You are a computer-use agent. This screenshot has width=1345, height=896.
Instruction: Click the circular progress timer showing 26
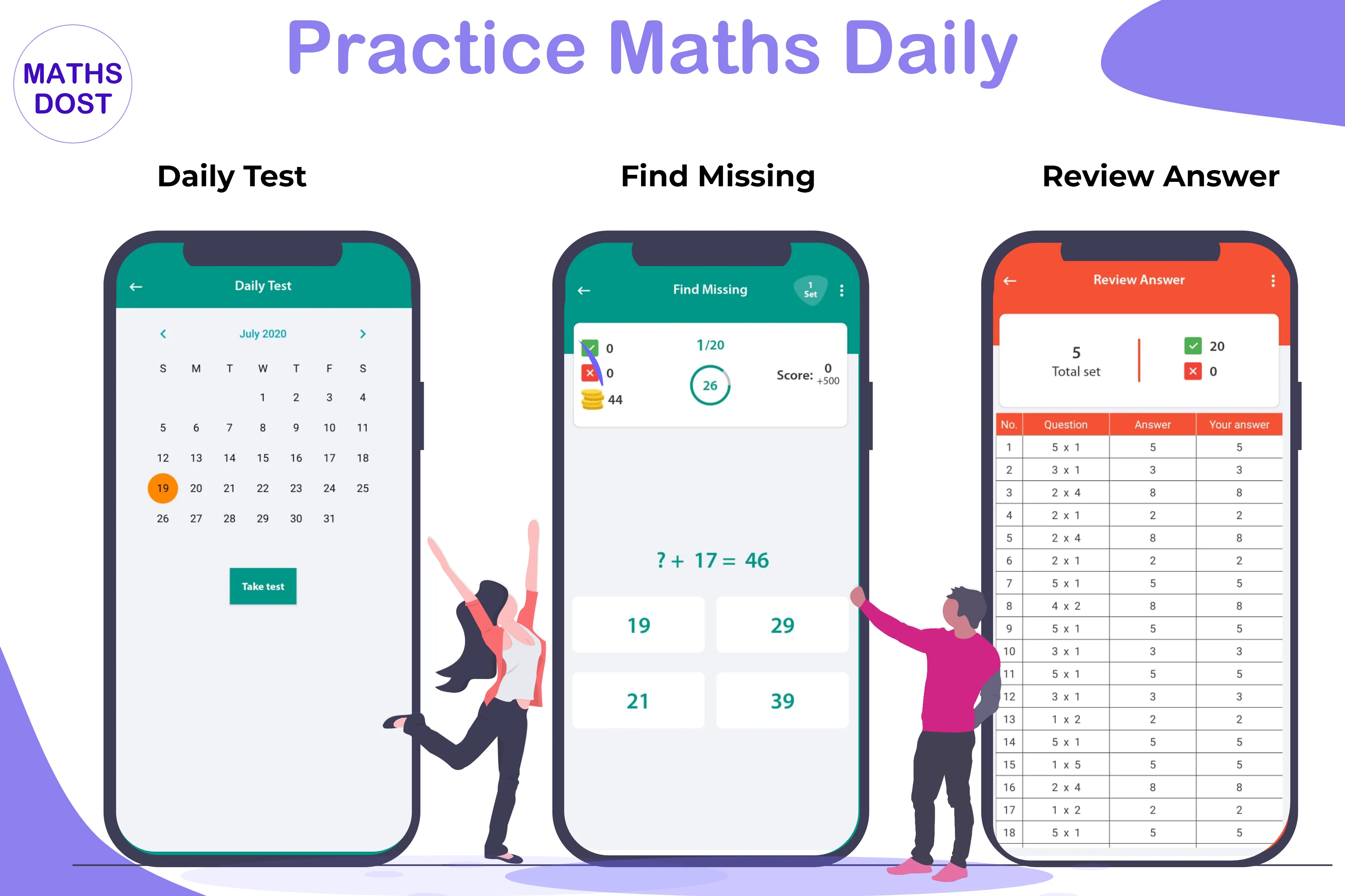[709, 386]
